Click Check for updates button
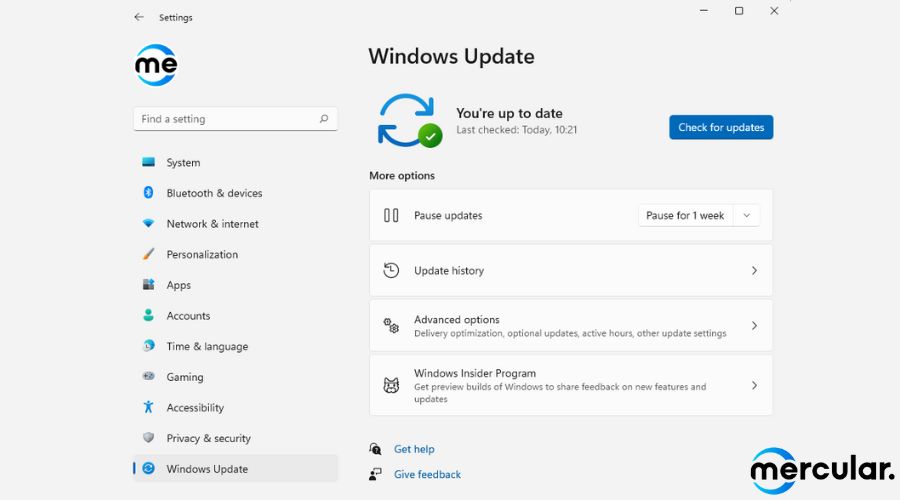Viewport: 900px width, 500px height. pos(721,127)
